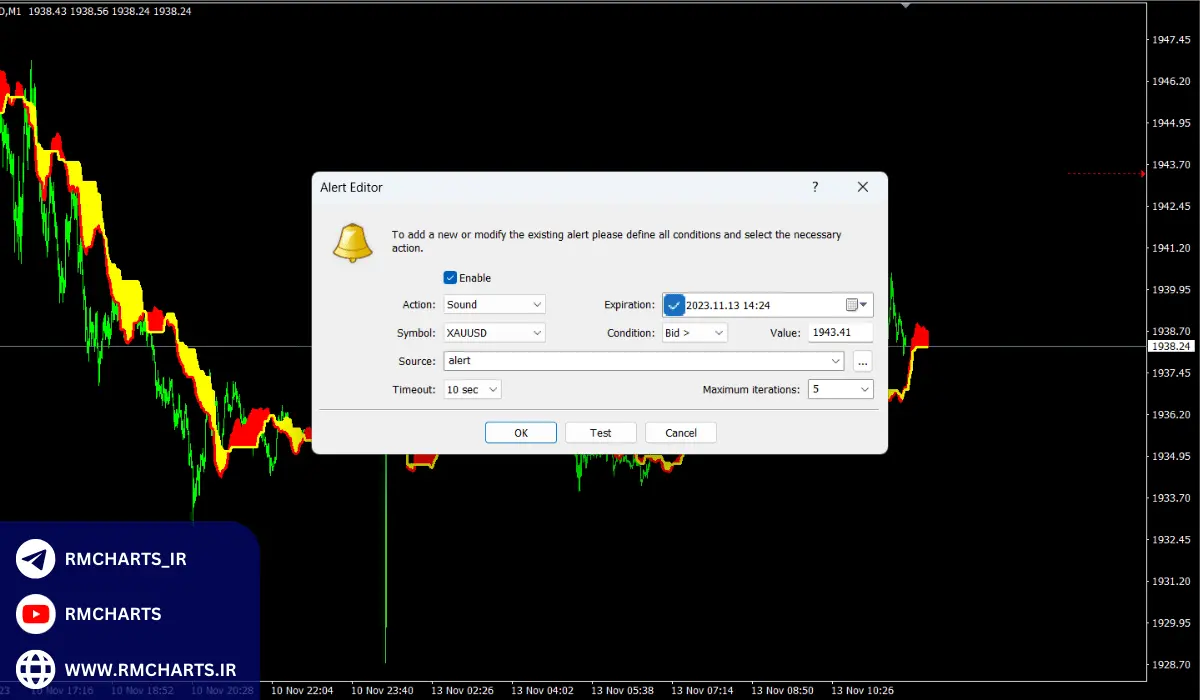Click the question mark help icon
Image resolution: width=1200 pixels, height=700 pixels.
coord(815,187)
